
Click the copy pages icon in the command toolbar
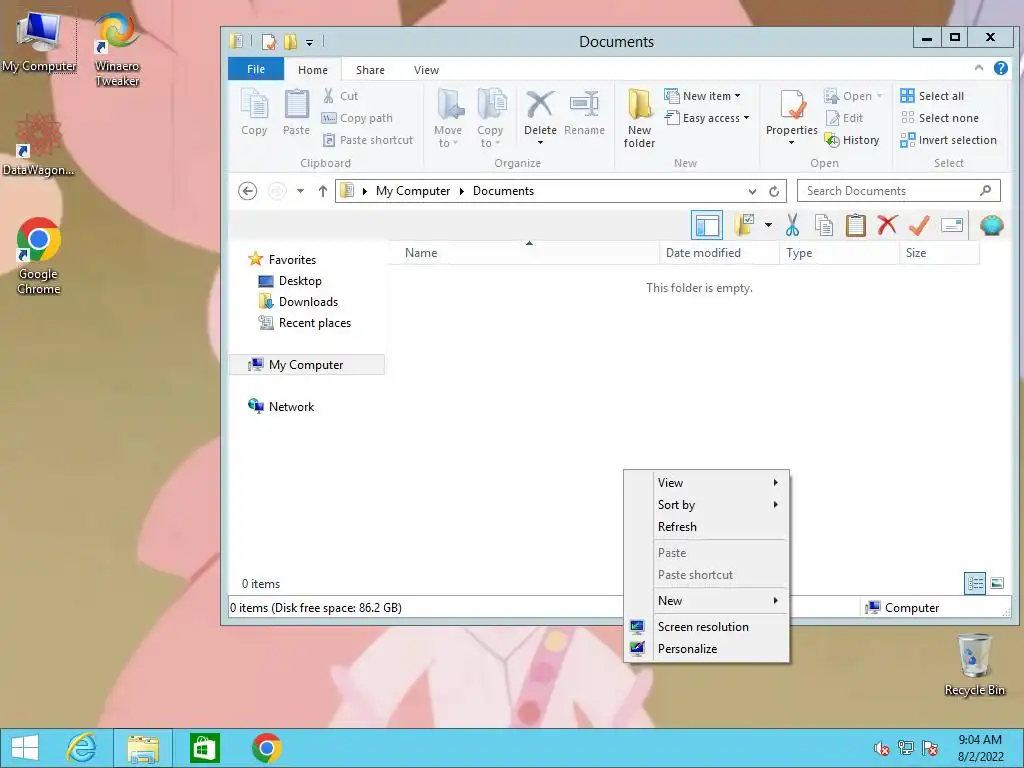pos(824,225)
